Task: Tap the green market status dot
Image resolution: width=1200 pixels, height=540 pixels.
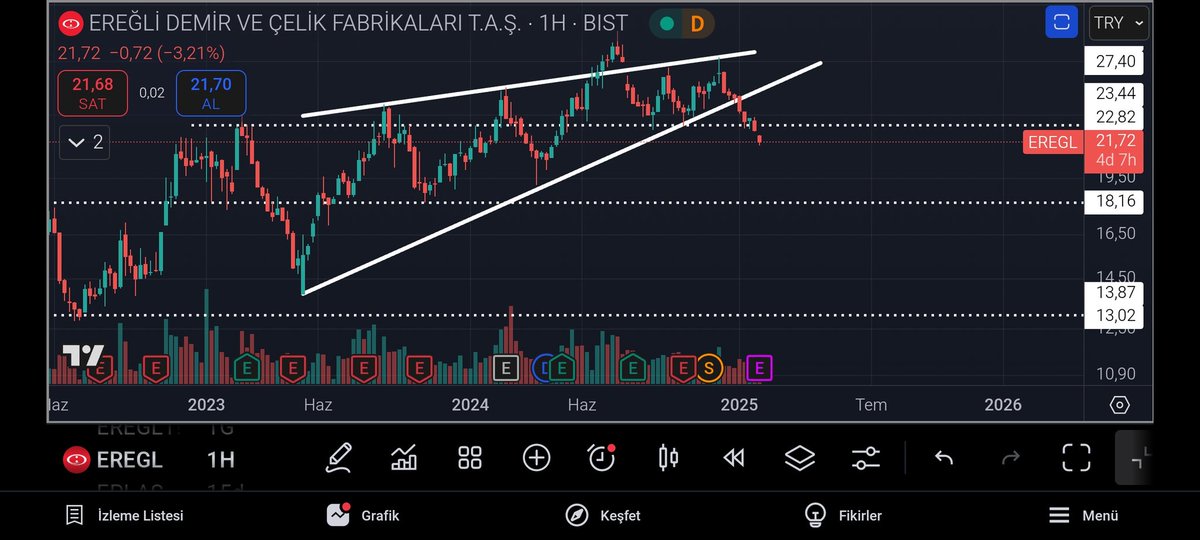Action: (667, 23)
